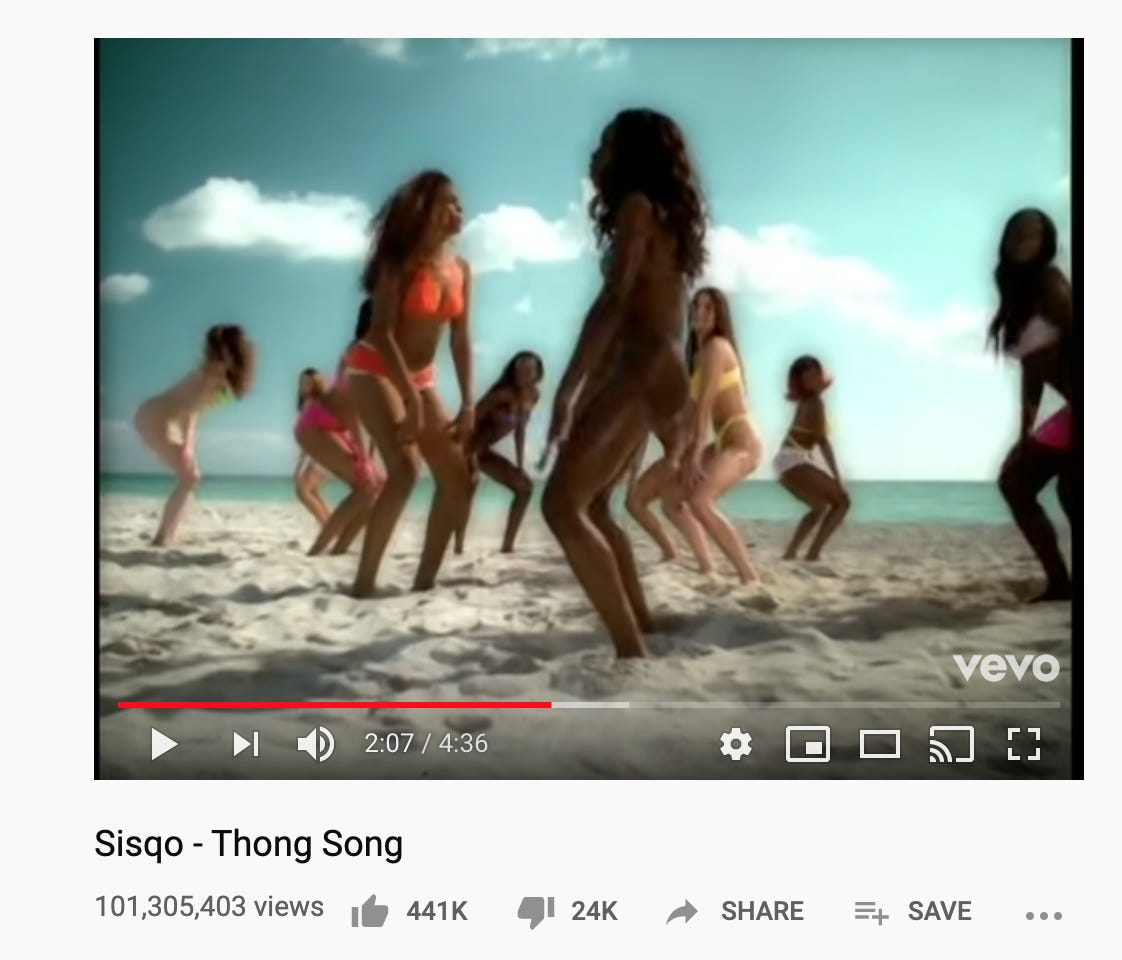Enter full screen mode

point(1023,744)
